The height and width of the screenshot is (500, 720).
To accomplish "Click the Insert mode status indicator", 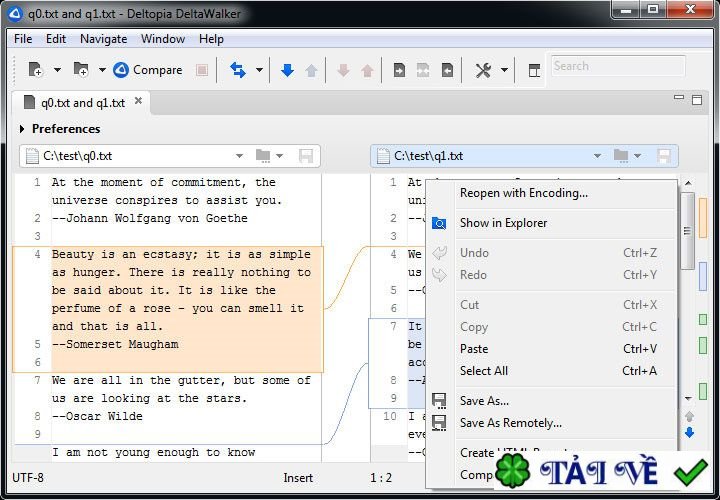I will pos(298,478).
